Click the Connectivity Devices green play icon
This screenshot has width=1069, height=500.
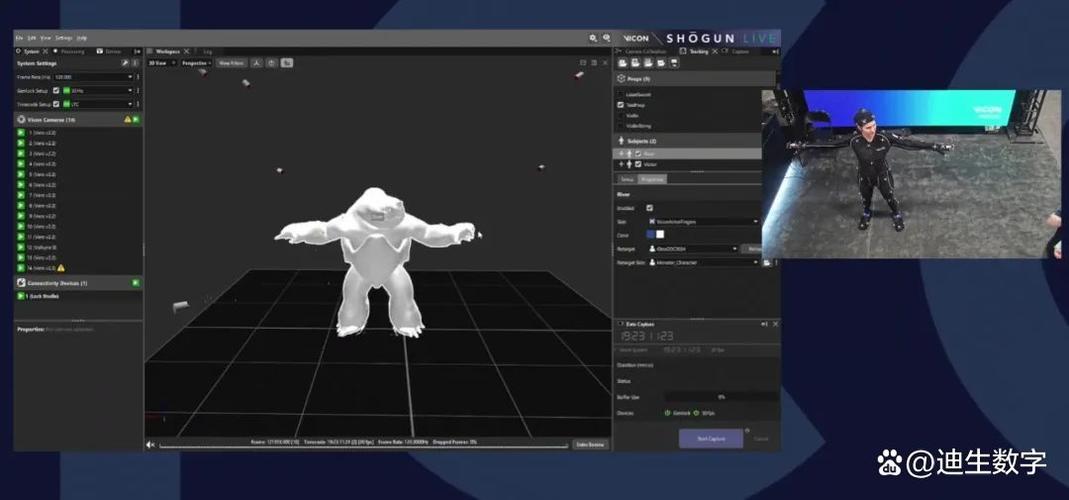(x=136, y=282)
